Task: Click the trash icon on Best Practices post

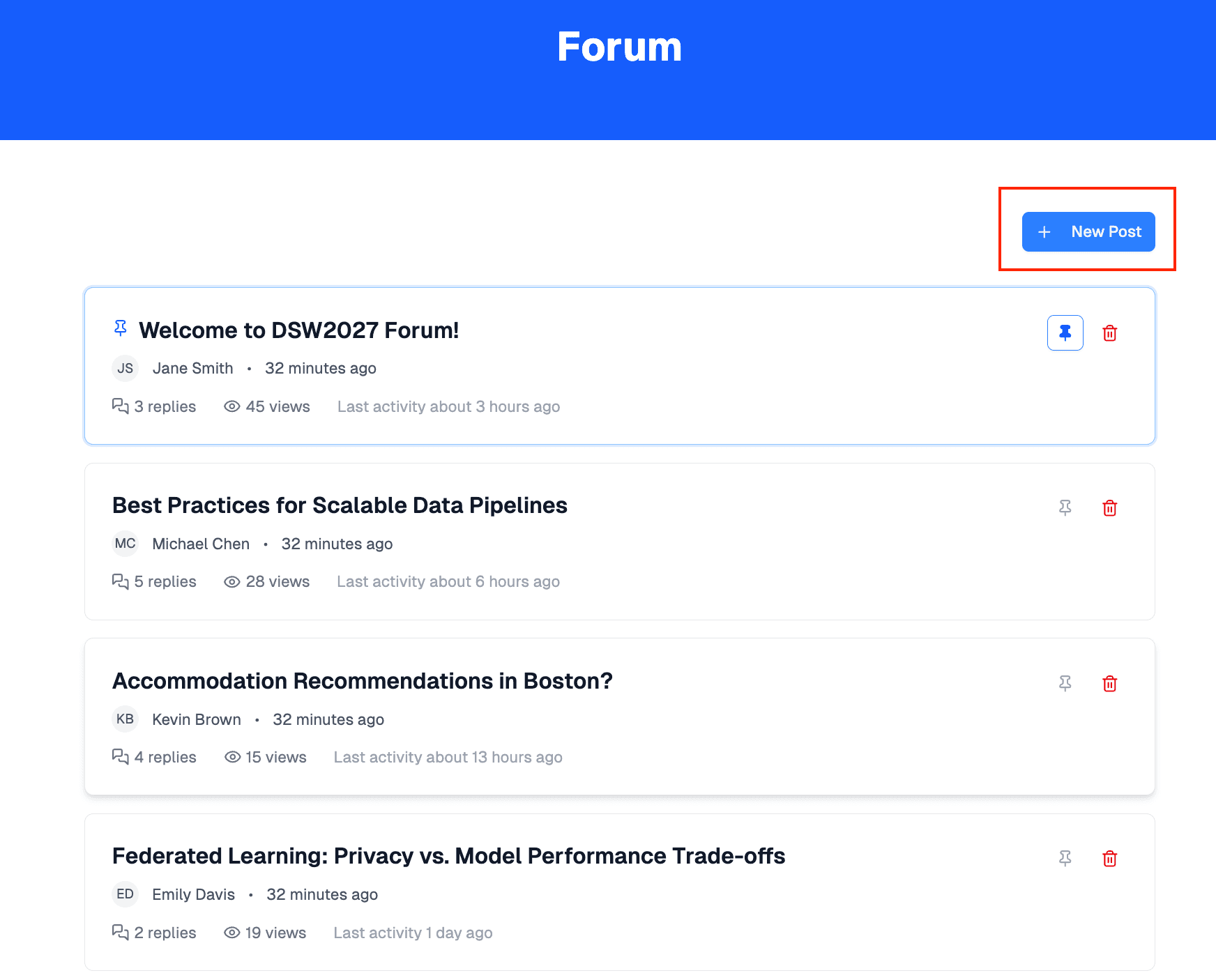Action: click(x=1110, y=508)
